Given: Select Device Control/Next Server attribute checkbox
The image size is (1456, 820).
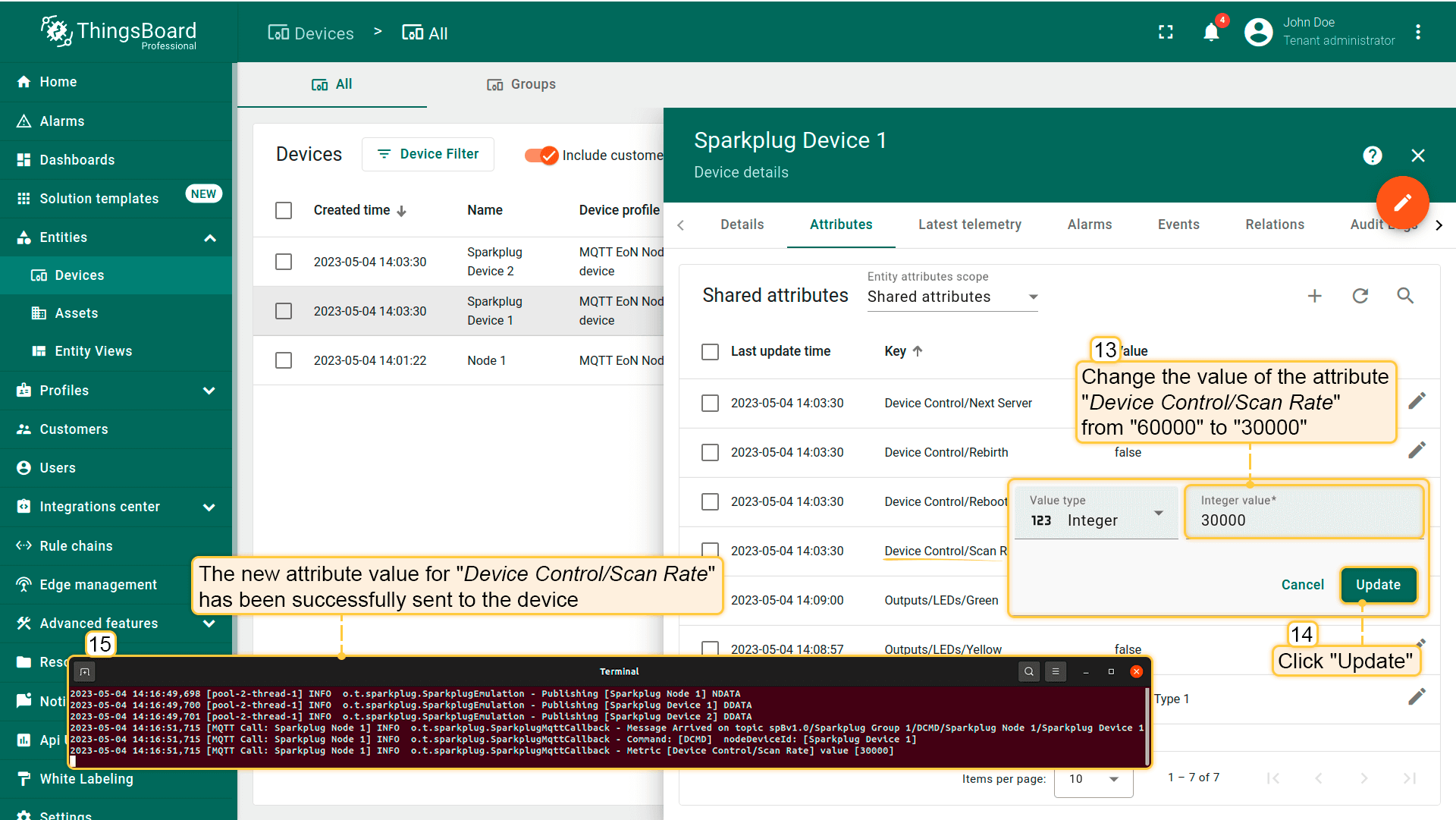Looking at the screenshot, I should 710,403.
